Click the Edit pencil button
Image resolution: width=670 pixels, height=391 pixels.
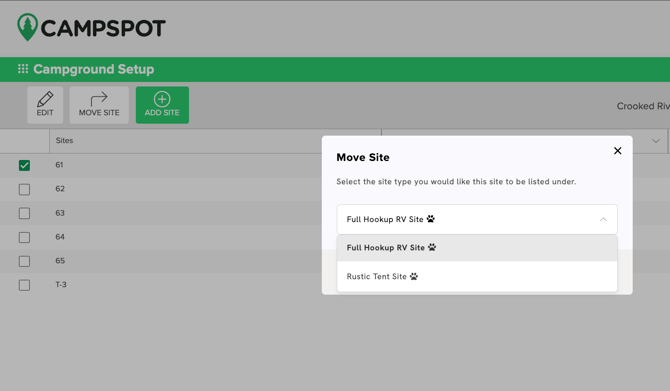(x=45, y=105)
